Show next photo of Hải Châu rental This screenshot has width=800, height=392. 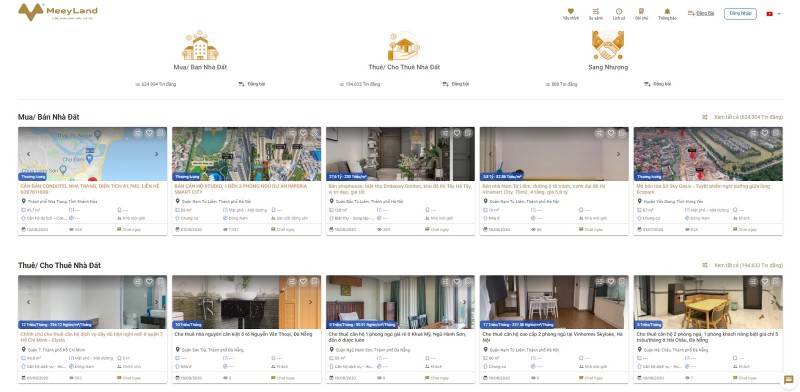pos(772,302)
